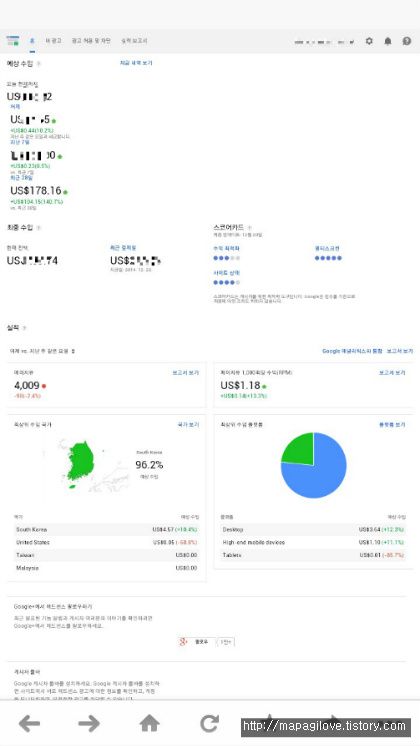Open the 수익 최적화 scorecard link

(226, 248)
